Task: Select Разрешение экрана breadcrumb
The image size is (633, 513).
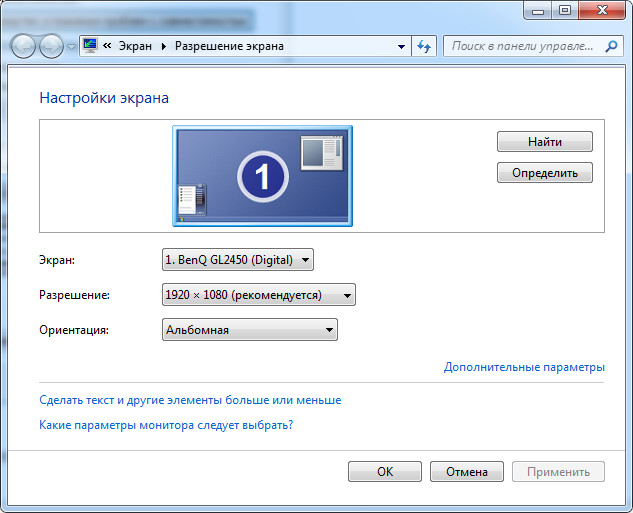Action: tap(229, 46)
